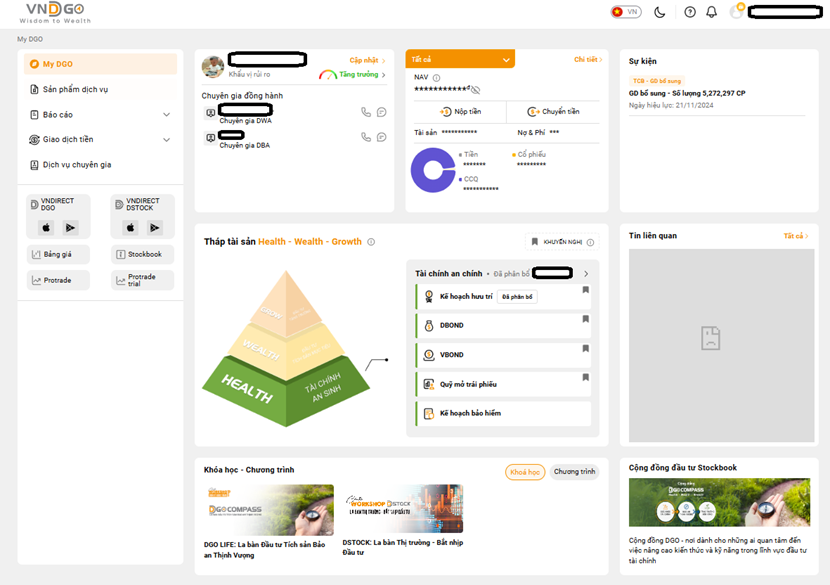Message the Chuyên gia DBA expert
Viewport: 830px width, 585px height.
coord(382,137)
